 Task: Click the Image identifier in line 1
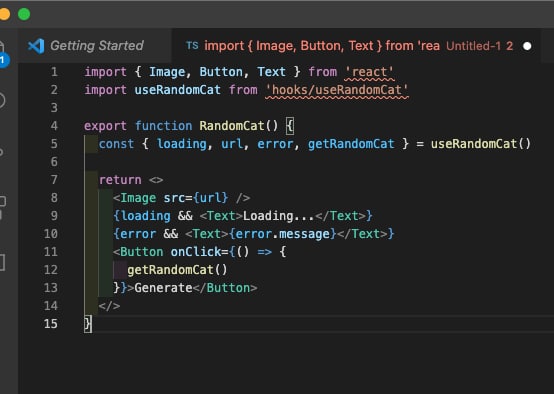[167, 72]
